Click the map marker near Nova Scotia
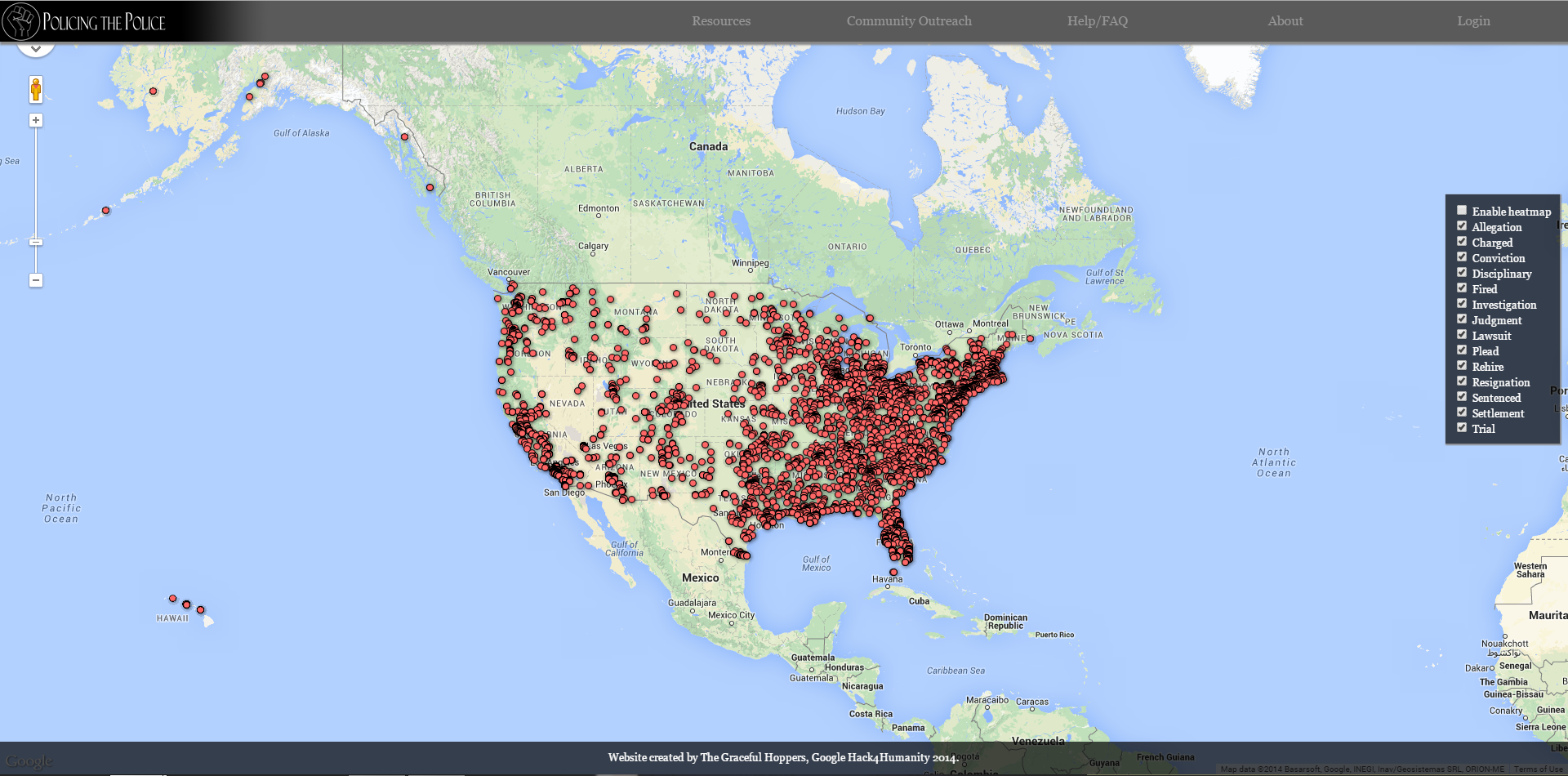 1030,338
